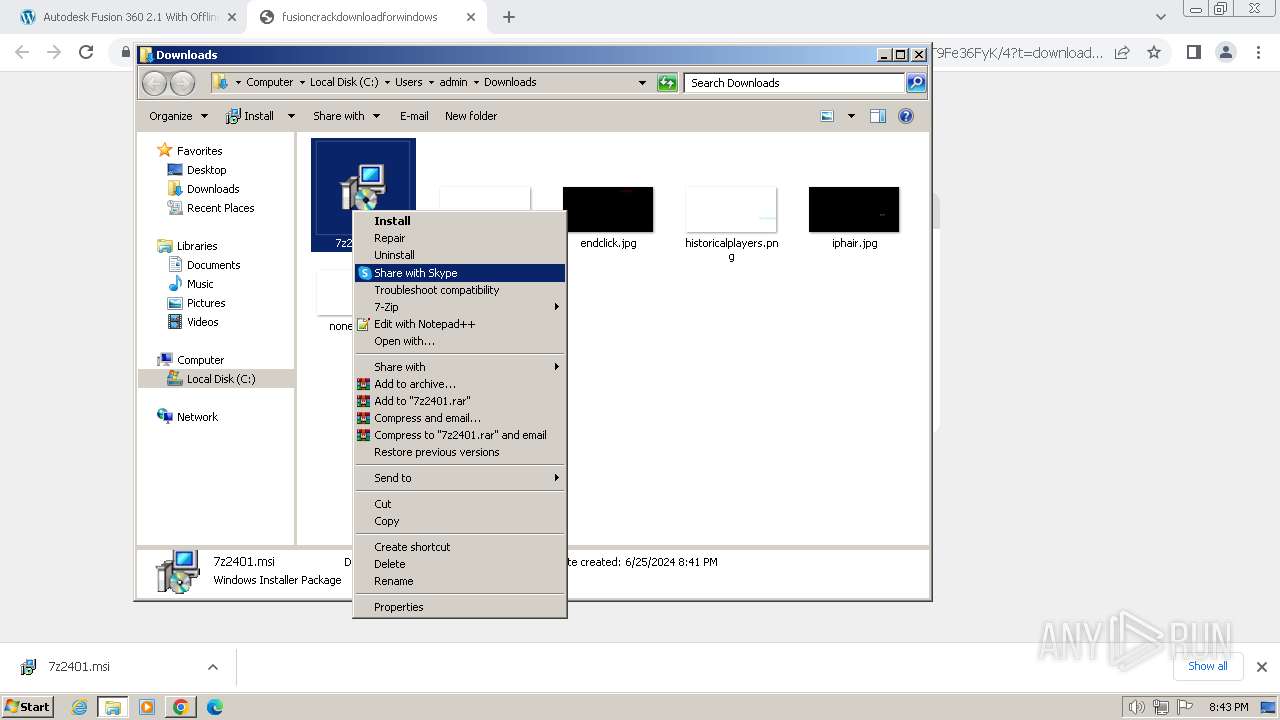Viewport: 1280px width, 720px height.
Task: Select Pictures library
Action: pyautogui.click(x=205, y=303)
